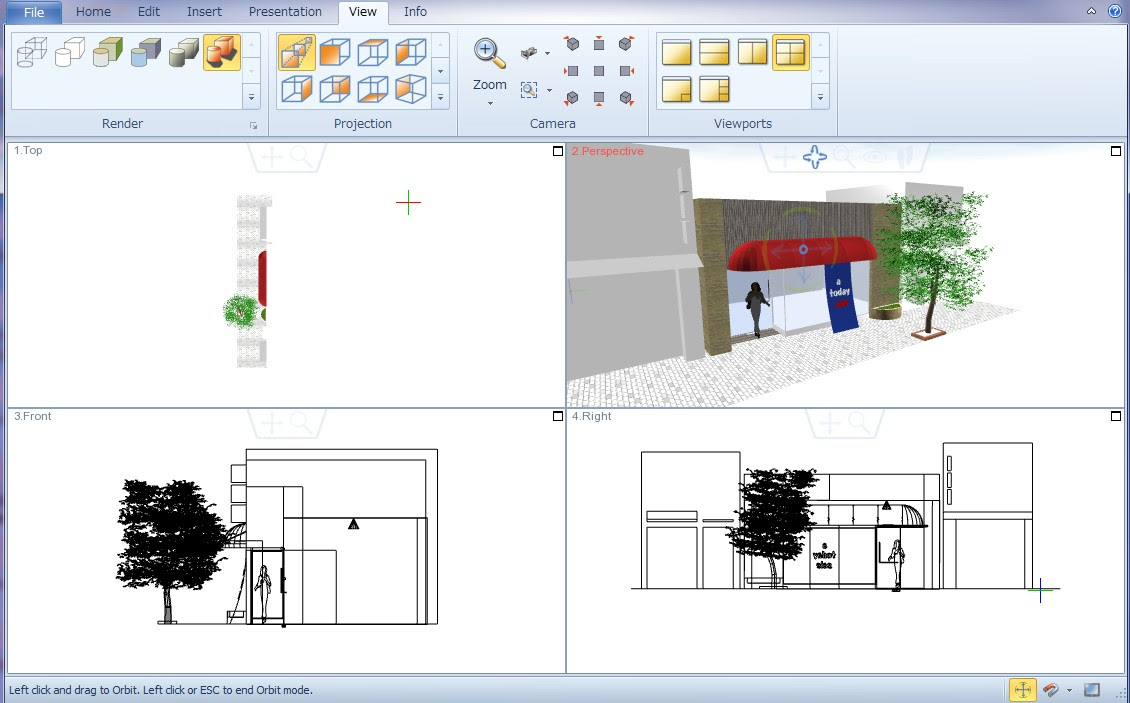Switch to the Home tab
This screenshot has width=1130, height=703.
pyautogui.click(x=93, y=12)
